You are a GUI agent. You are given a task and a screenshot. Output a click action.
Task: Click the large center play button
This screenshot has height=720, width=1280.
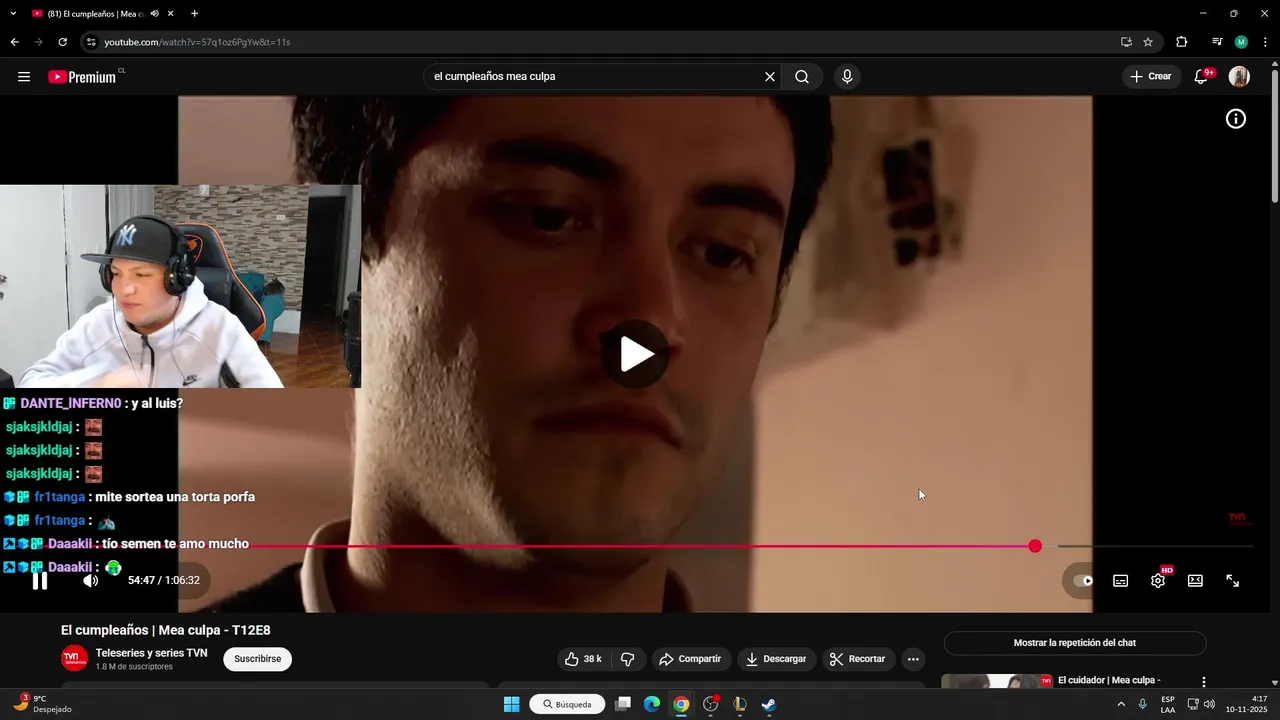(637, 354)
